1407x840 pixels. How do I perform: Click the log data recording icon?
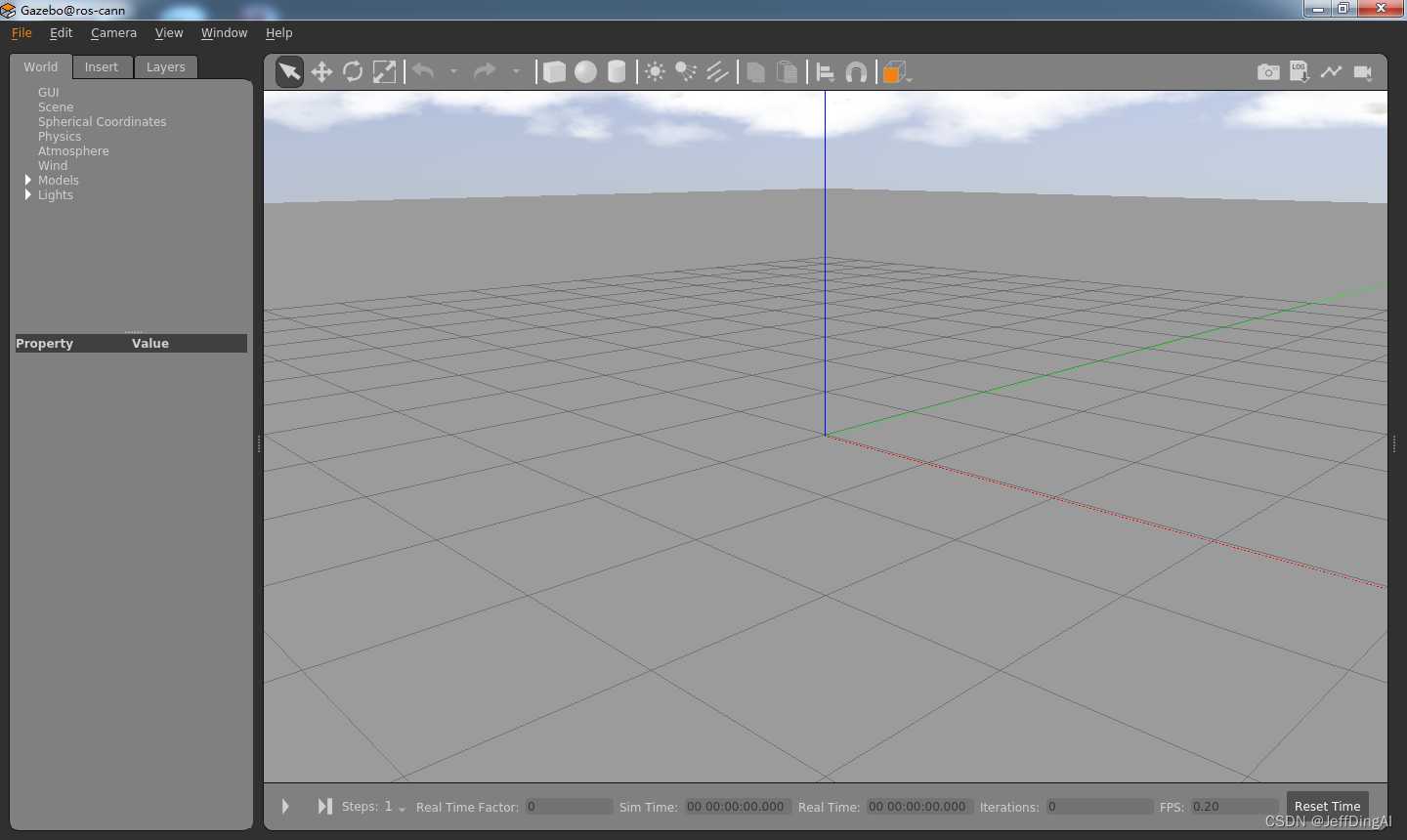(x=1300, y=72)
